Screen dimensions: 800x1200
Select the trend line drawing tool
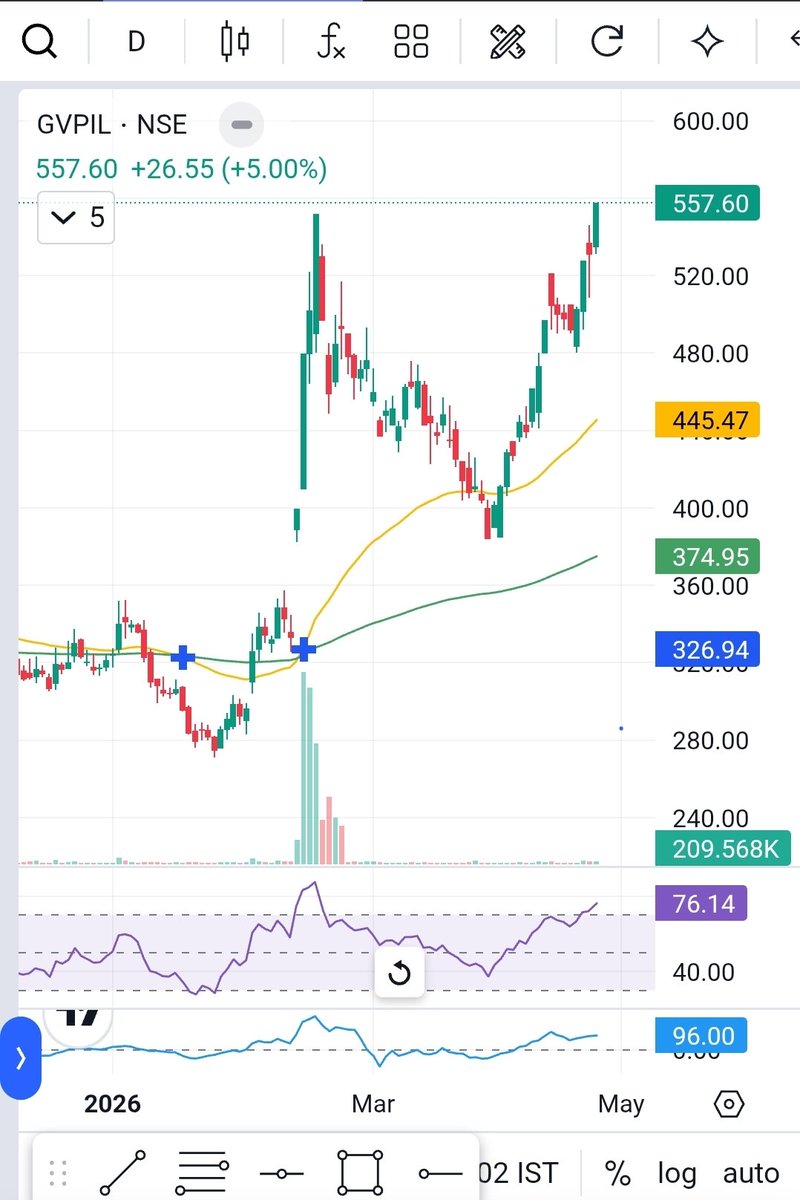pyautogui.click(x=123, y=1172)
